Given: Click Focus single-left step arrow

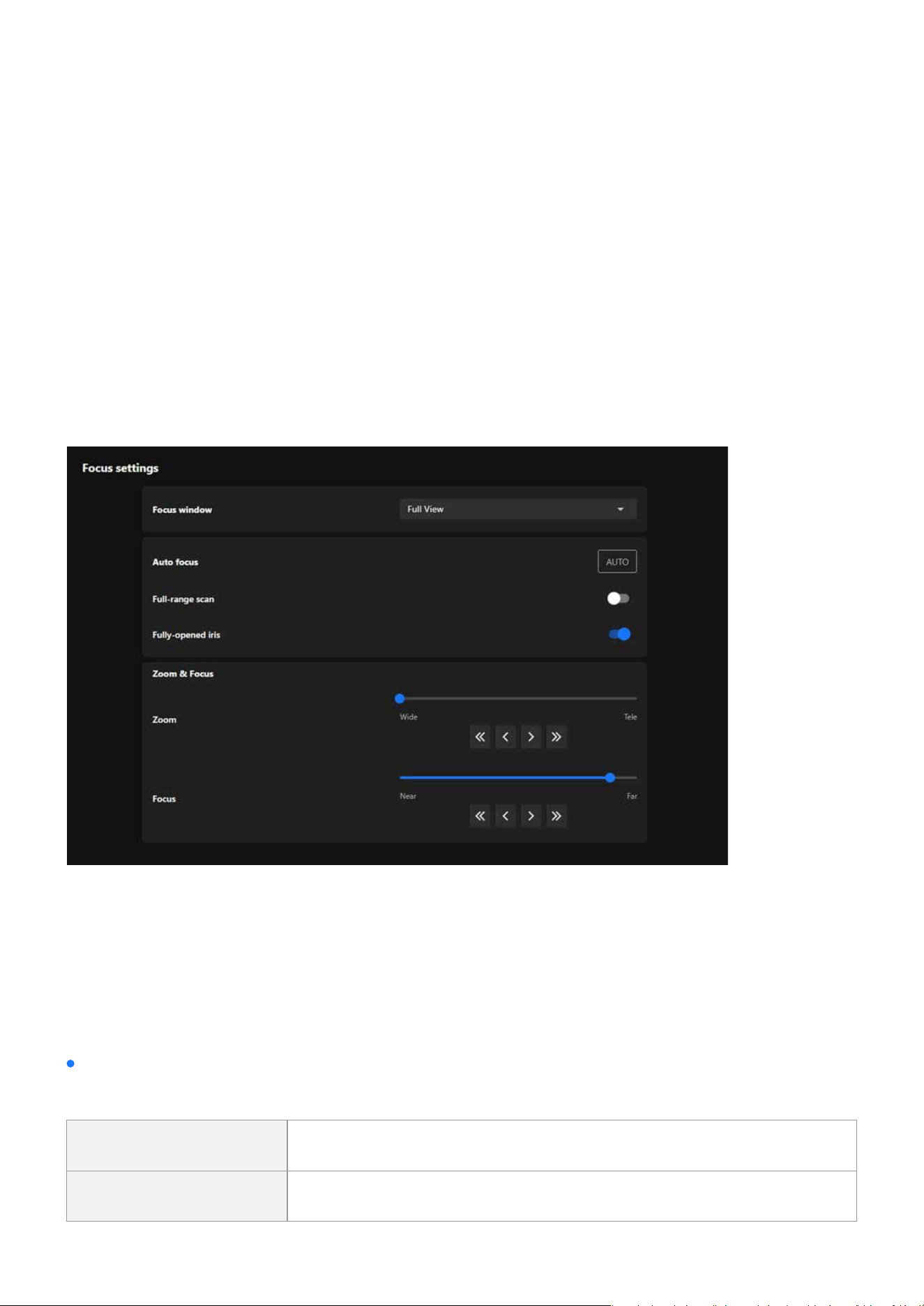Looking at the screenshot, I should [x=506, y=816].
